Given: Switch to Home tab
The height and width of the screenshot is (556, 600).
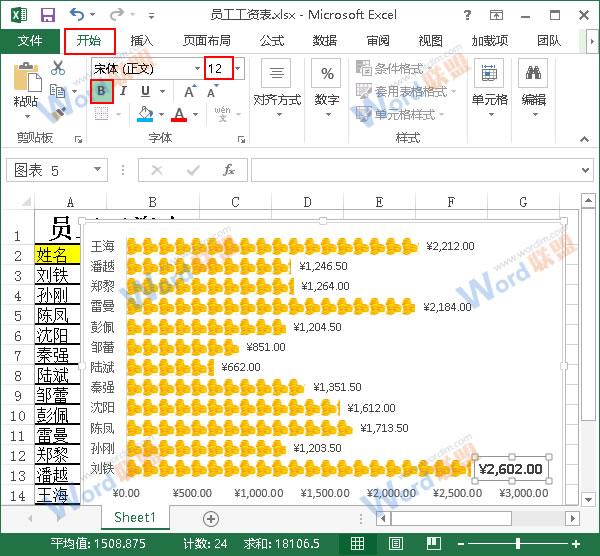Looking at the screenshot, I should pyautogui.click(x=89, y=41).
